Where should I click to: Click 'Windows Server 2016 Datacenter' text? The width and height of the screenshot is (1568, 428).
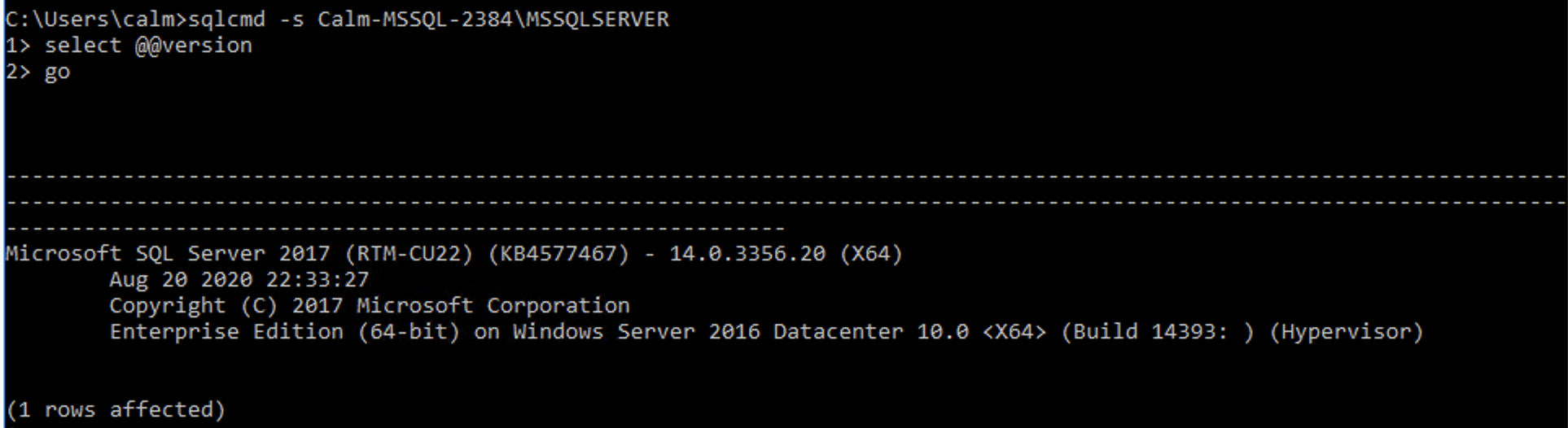708,332
